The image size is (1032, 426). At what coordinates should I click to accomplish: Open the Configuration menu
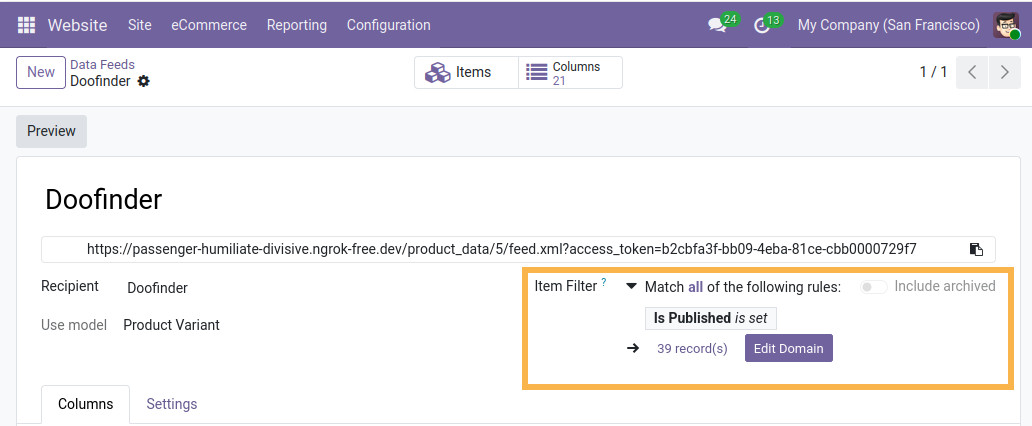click(x=388, y=25)
